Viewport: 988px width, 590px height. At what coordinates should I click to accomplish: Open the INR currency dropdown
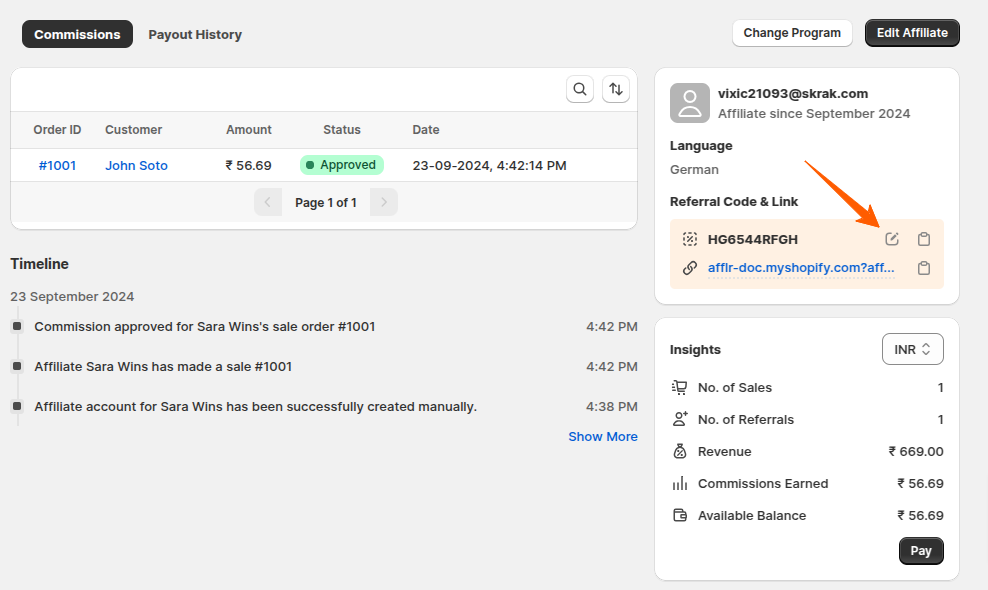click(912, 348)
